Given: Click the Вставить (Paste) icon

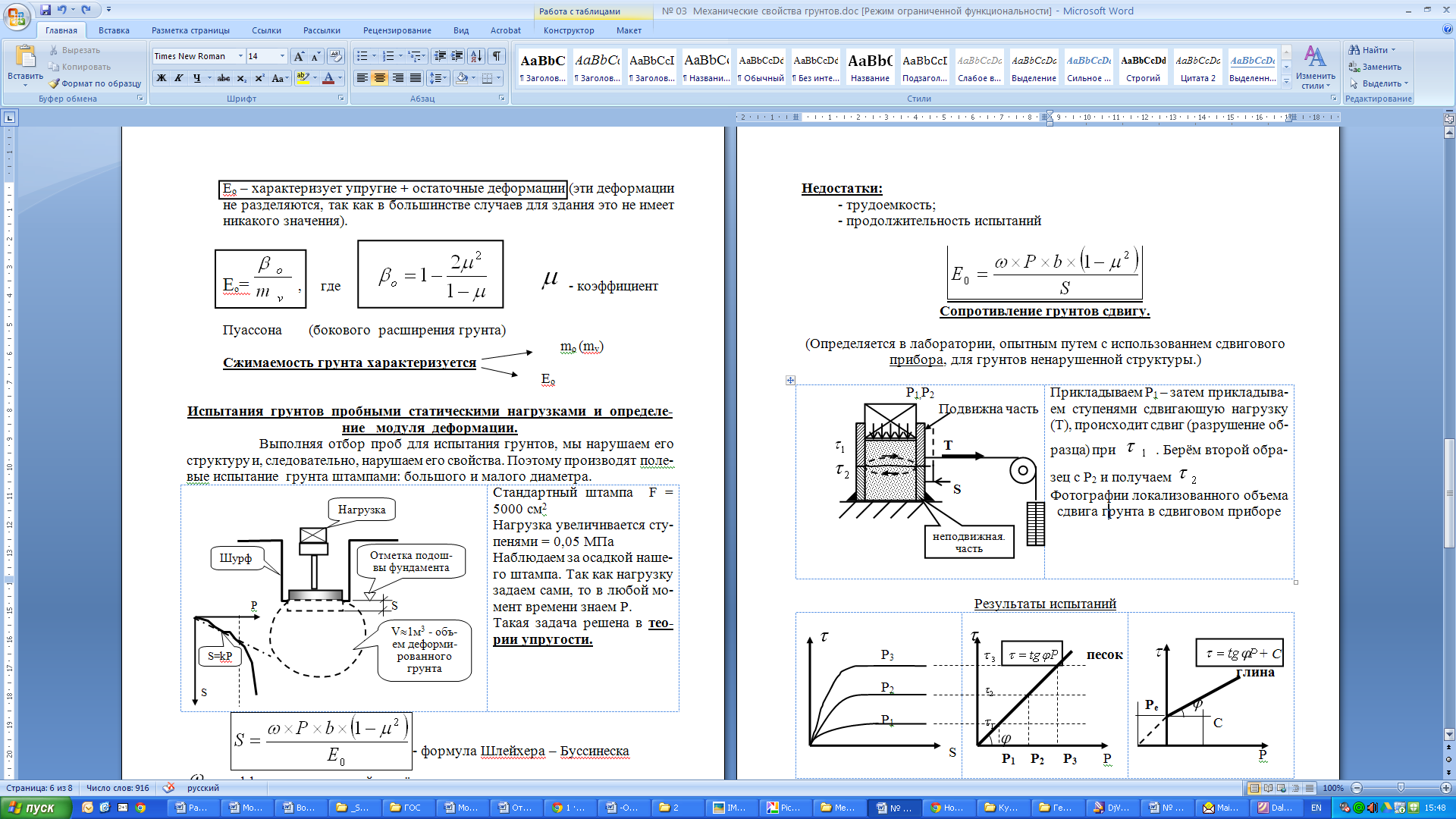Looking at the screenshot, I should (x=25, y=57).
